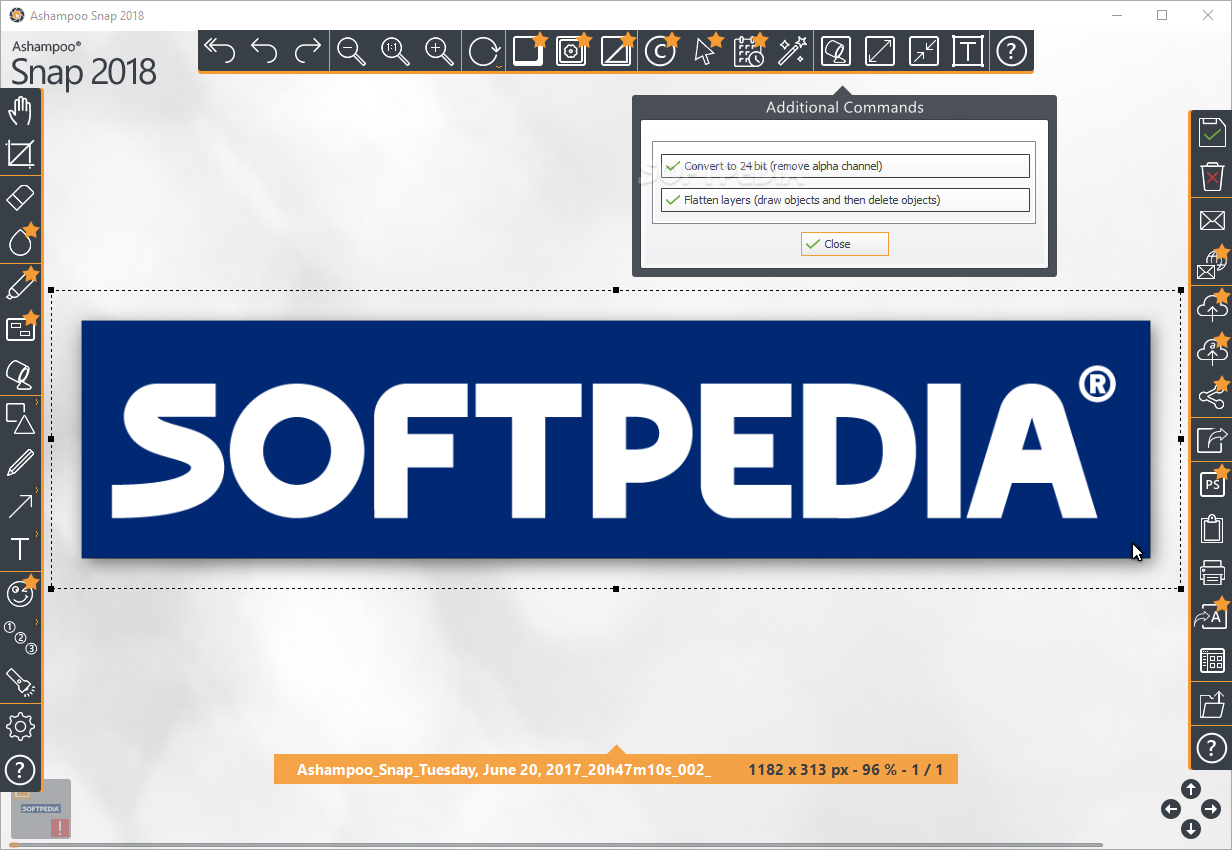Close the Additional Commands popup
The image size is (1232, 850).
pos(844,244)
